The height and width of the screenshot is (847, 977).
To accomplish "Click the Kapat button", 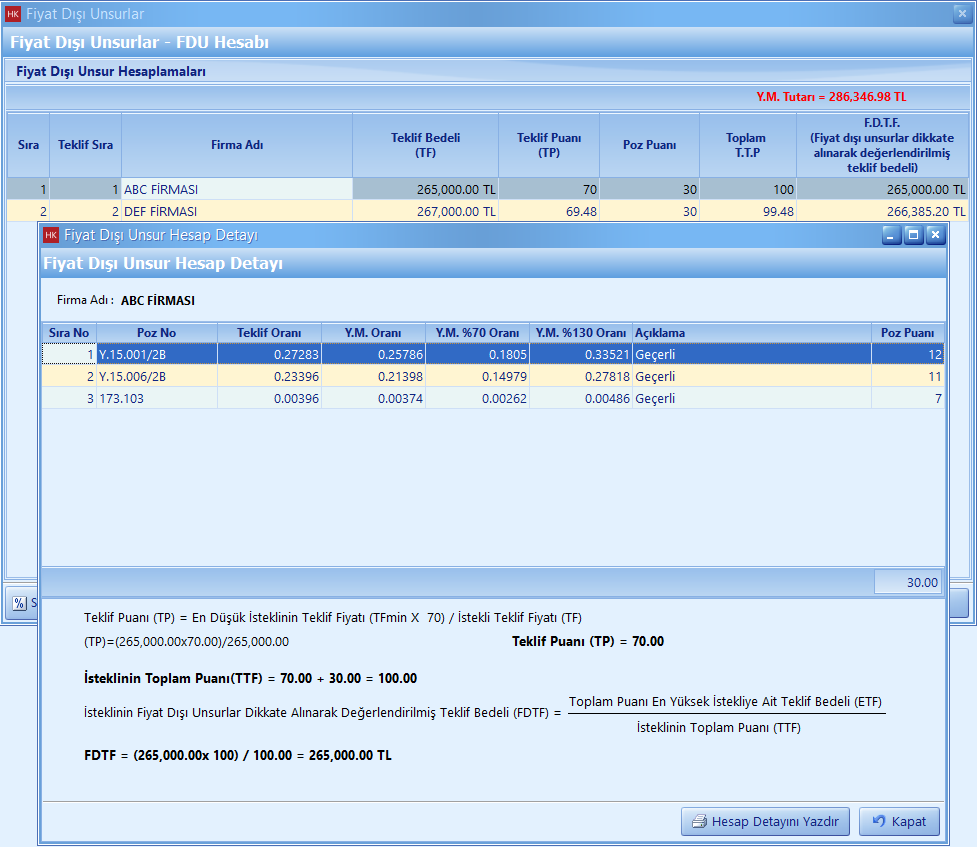I will pyautogui.click(x=899, y=821).
